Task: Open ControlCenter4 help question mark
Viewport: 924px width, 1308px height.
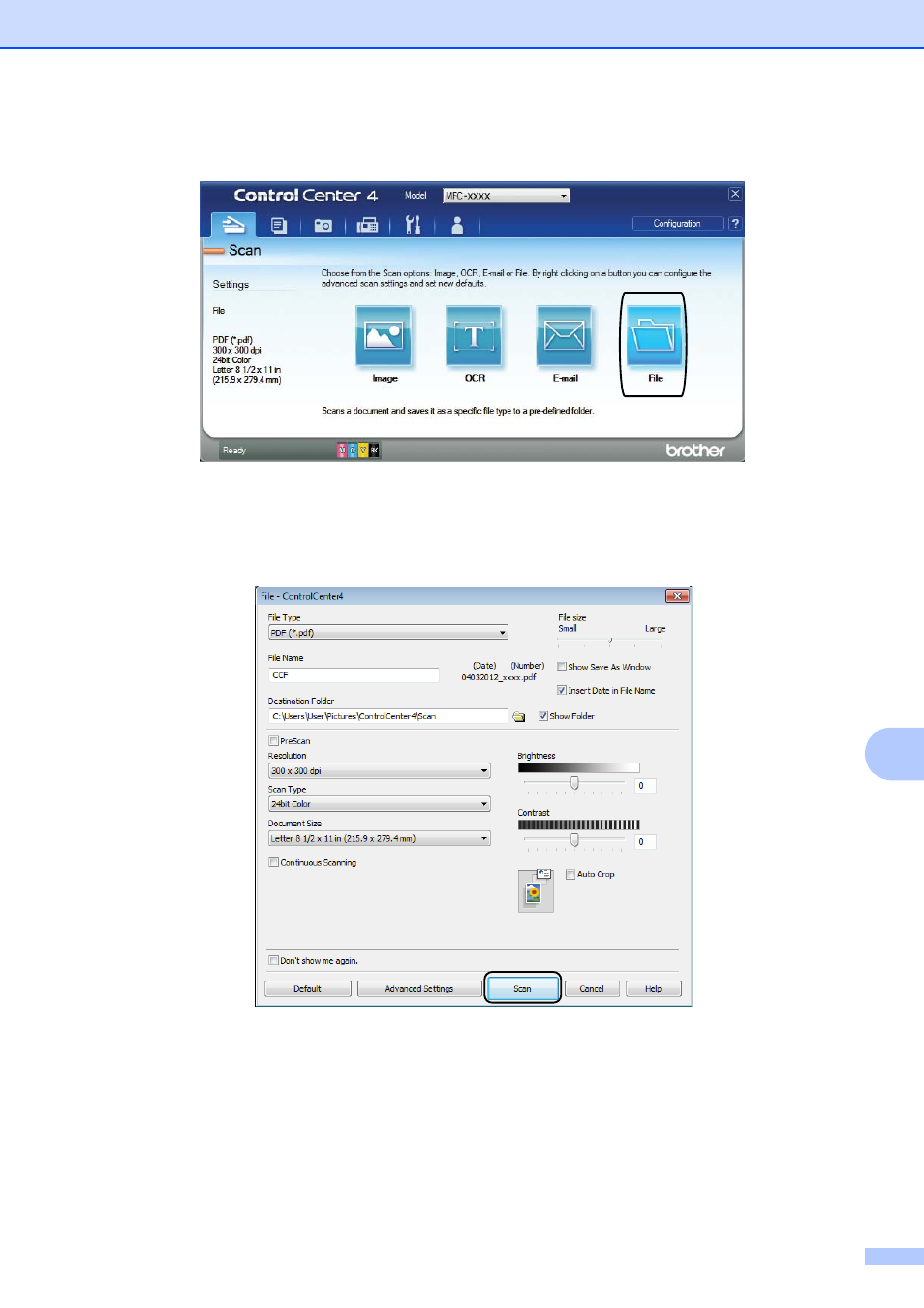Action: click(735, 224)
